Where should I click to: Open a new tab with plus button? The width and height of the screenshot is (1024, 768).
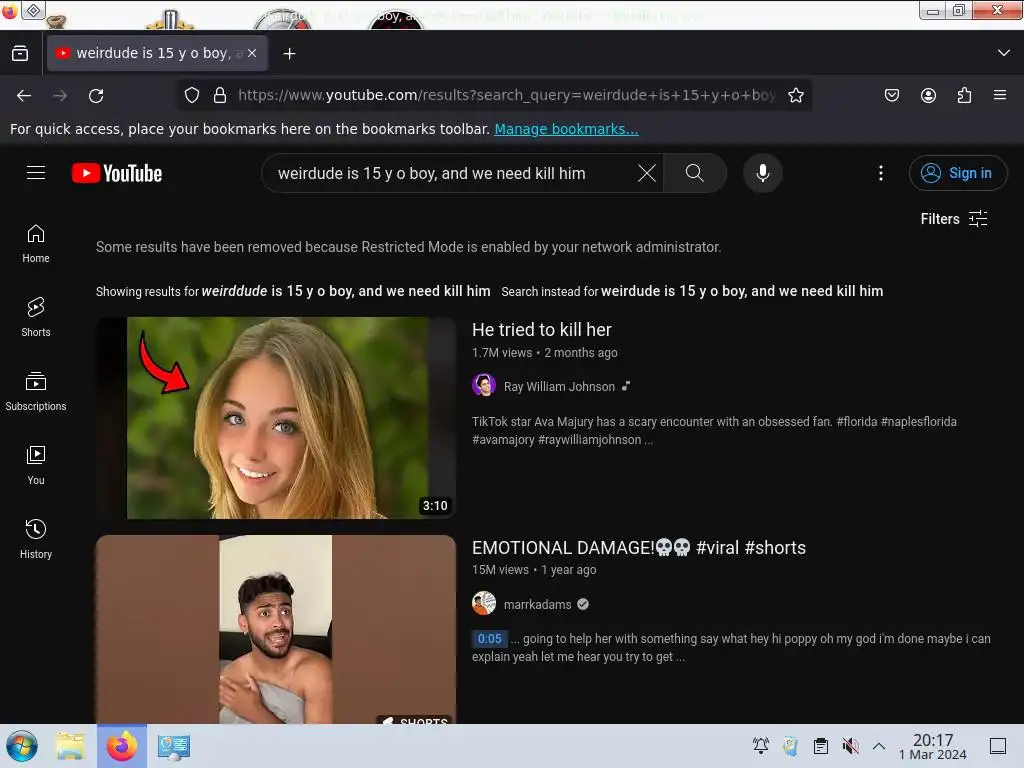pos(289,54)
